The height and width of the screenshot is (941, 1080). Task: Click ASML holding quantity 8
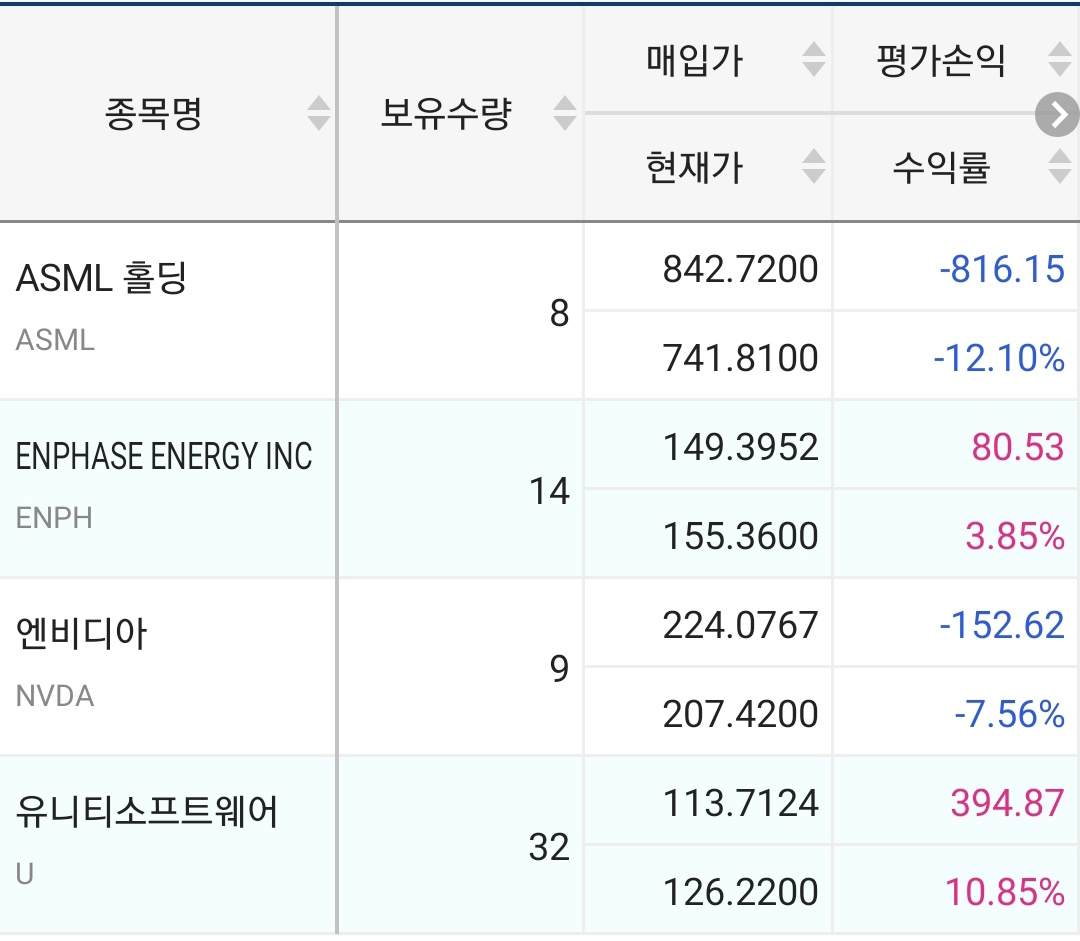coord(559,313)
